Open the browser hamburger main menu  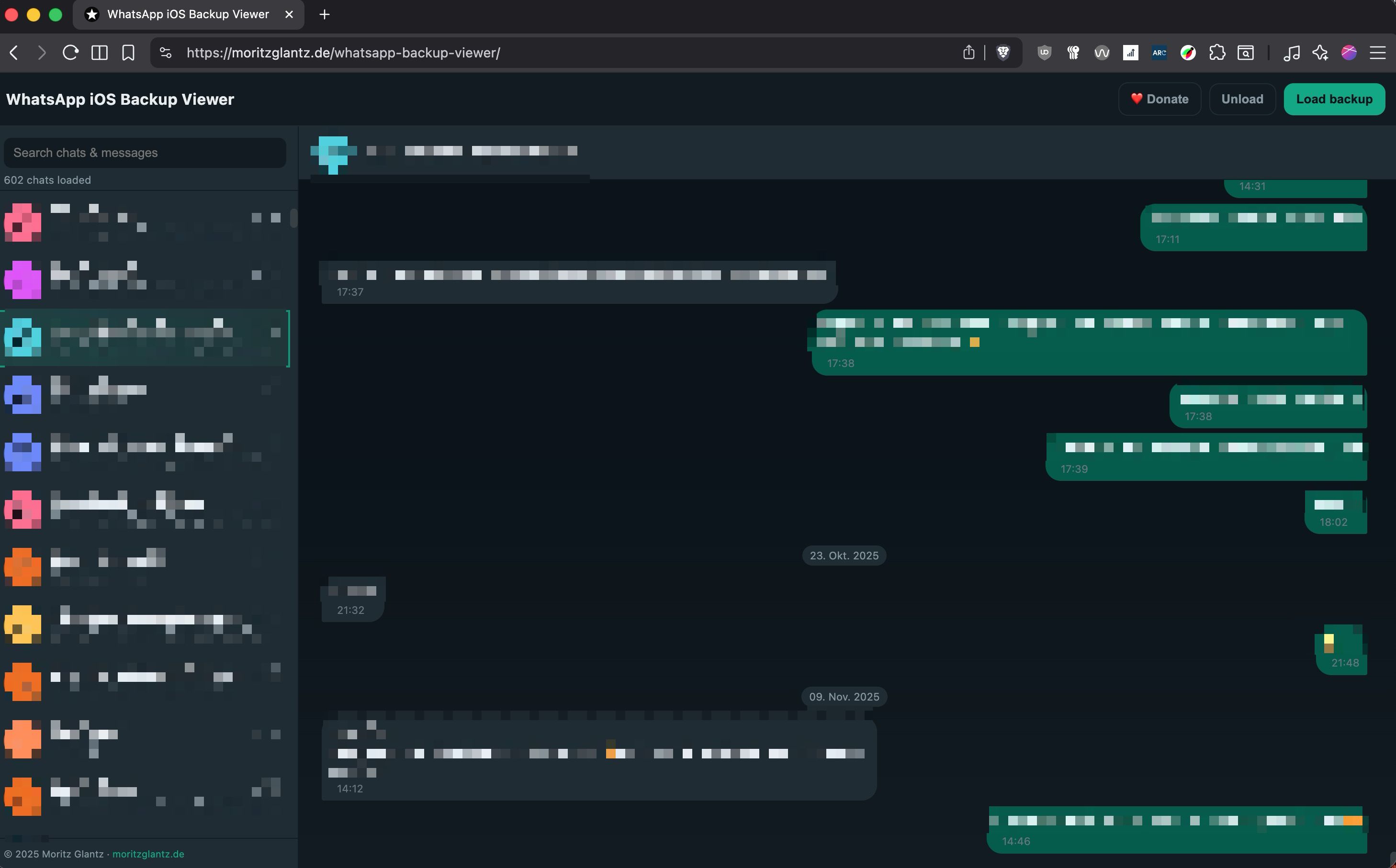click(1378, 53)
